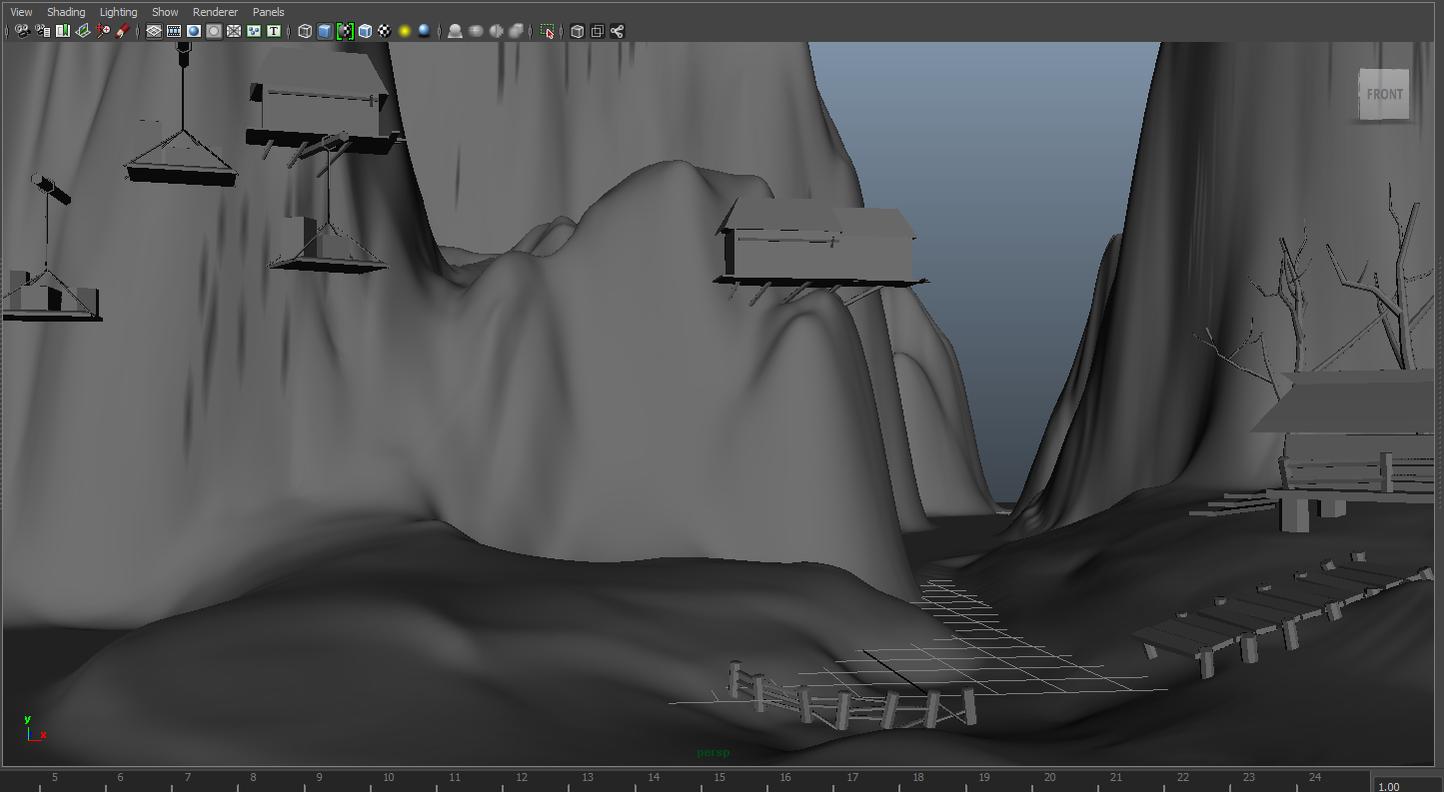Toggle the viewport Grid display
This screenshot has width=1444, height=792.
tap(154, 31)
